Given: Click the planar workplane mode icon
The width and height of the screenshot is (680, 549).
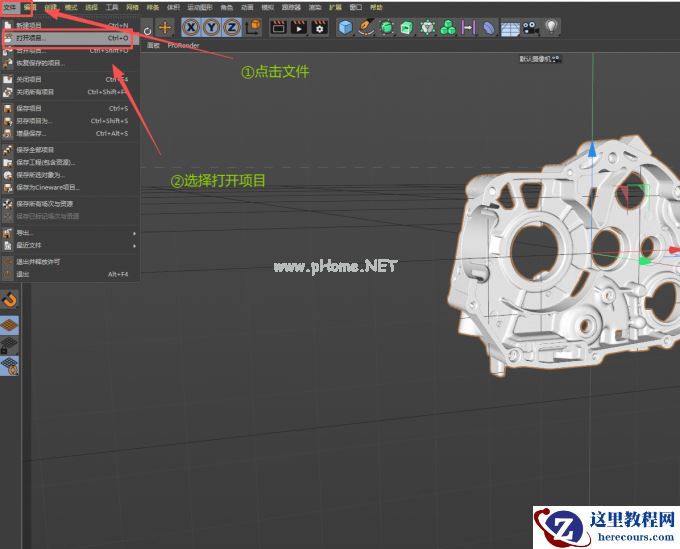Looking at the screenshot, I should pyautogui.click(x=9, y=366).
